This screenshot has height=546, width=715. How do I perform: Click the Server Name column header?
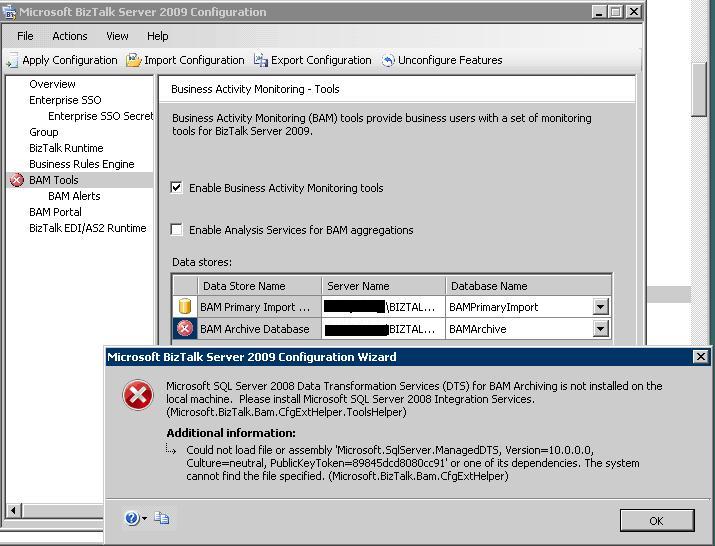(383, 286)
